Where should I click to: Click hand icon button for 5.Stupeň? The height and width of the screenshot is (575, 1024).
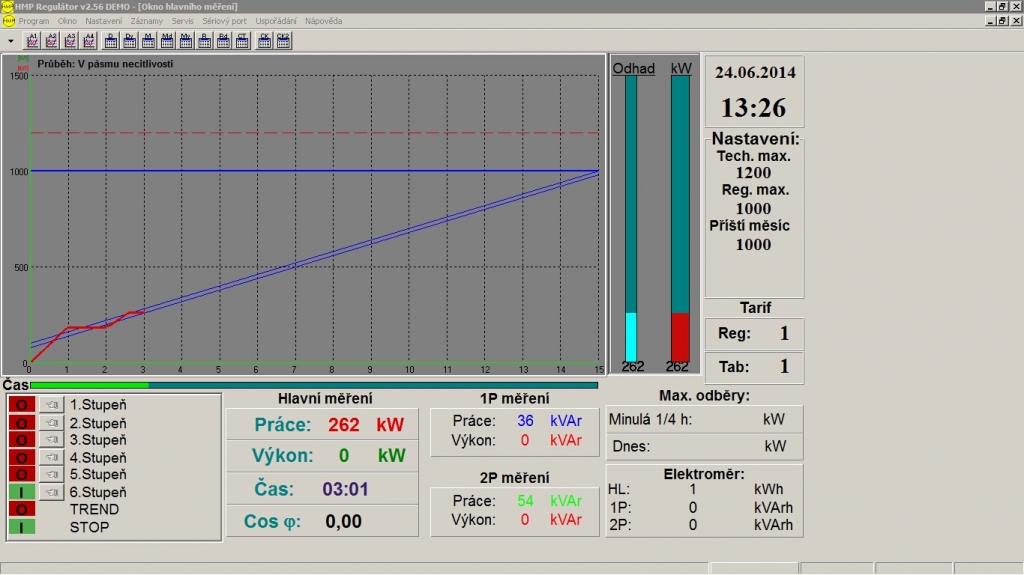point(51,474)
